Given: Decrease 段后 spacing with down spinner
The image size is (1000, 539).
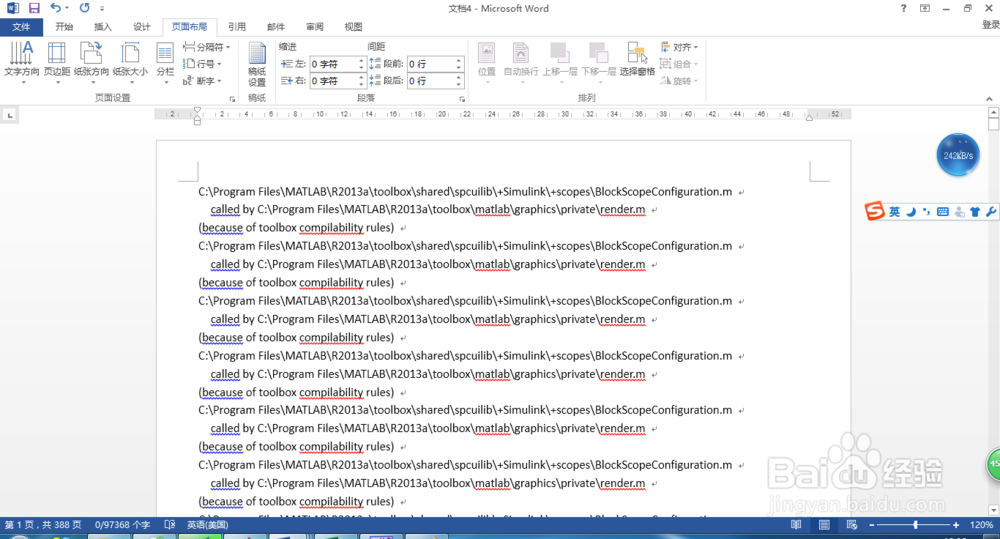Looking at the screenshot, I should [x=458, y=85].
